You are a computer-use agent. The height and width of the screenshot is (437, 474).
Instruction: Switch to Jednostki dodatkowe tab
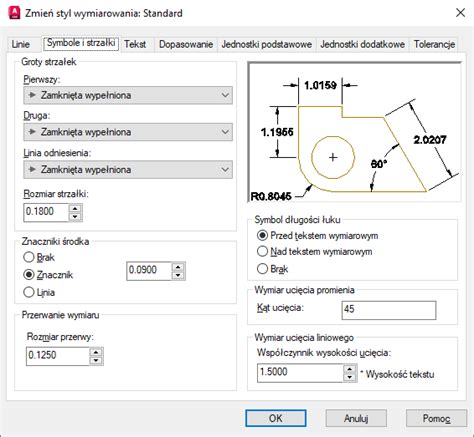[x=362, y=44]
